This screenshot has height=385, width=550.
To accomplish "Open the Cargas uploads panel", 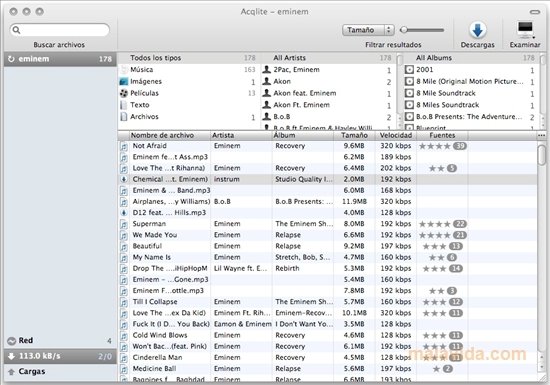I will point(60,372).
